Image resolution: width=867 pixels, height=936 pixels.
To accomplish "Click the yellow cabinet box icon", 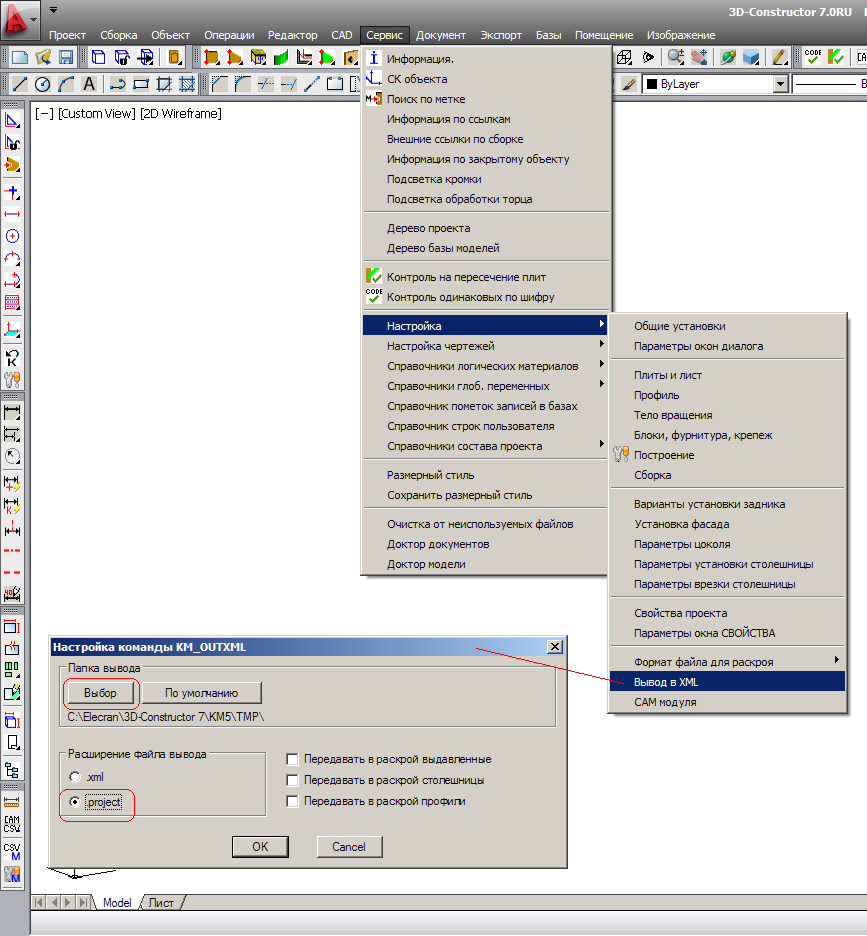I will point(258,57).
